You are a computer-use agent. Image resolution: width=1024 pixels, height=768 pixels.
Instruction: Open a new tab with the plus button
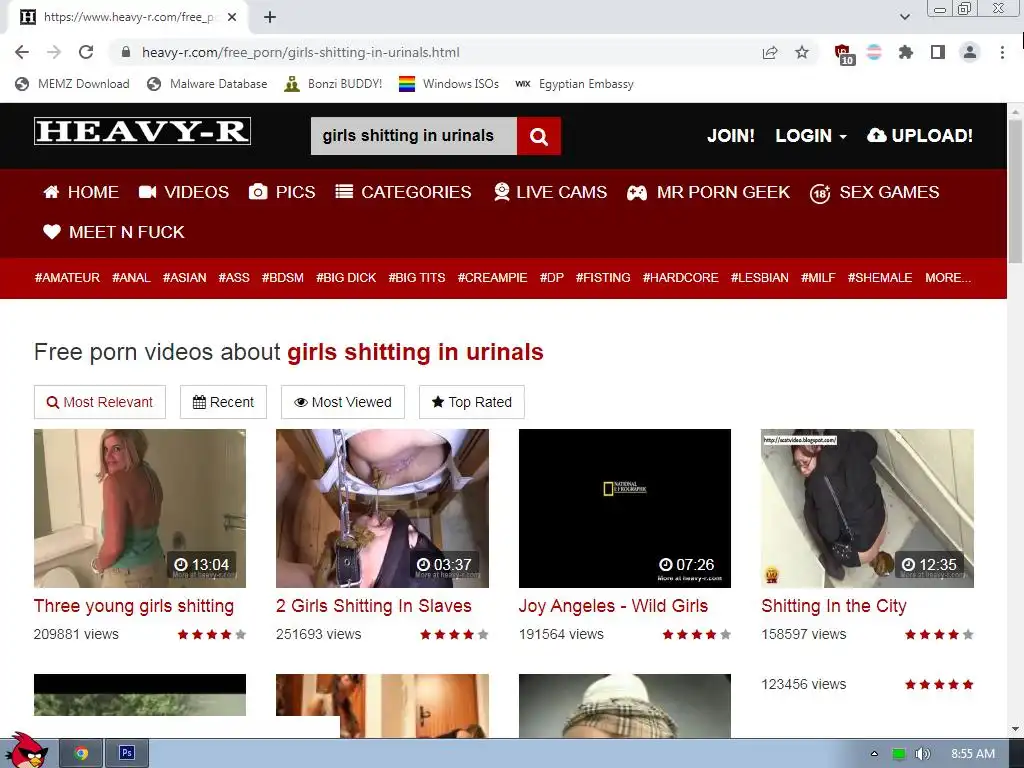270,17
